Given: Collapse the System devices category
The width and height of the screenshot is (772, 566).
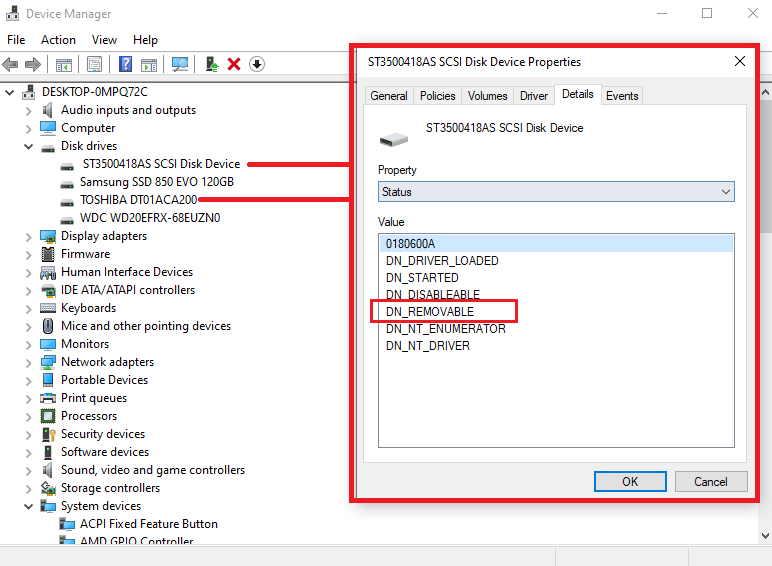Looking at the screenshot, I should pyautogui.click(x=29, y=506).
